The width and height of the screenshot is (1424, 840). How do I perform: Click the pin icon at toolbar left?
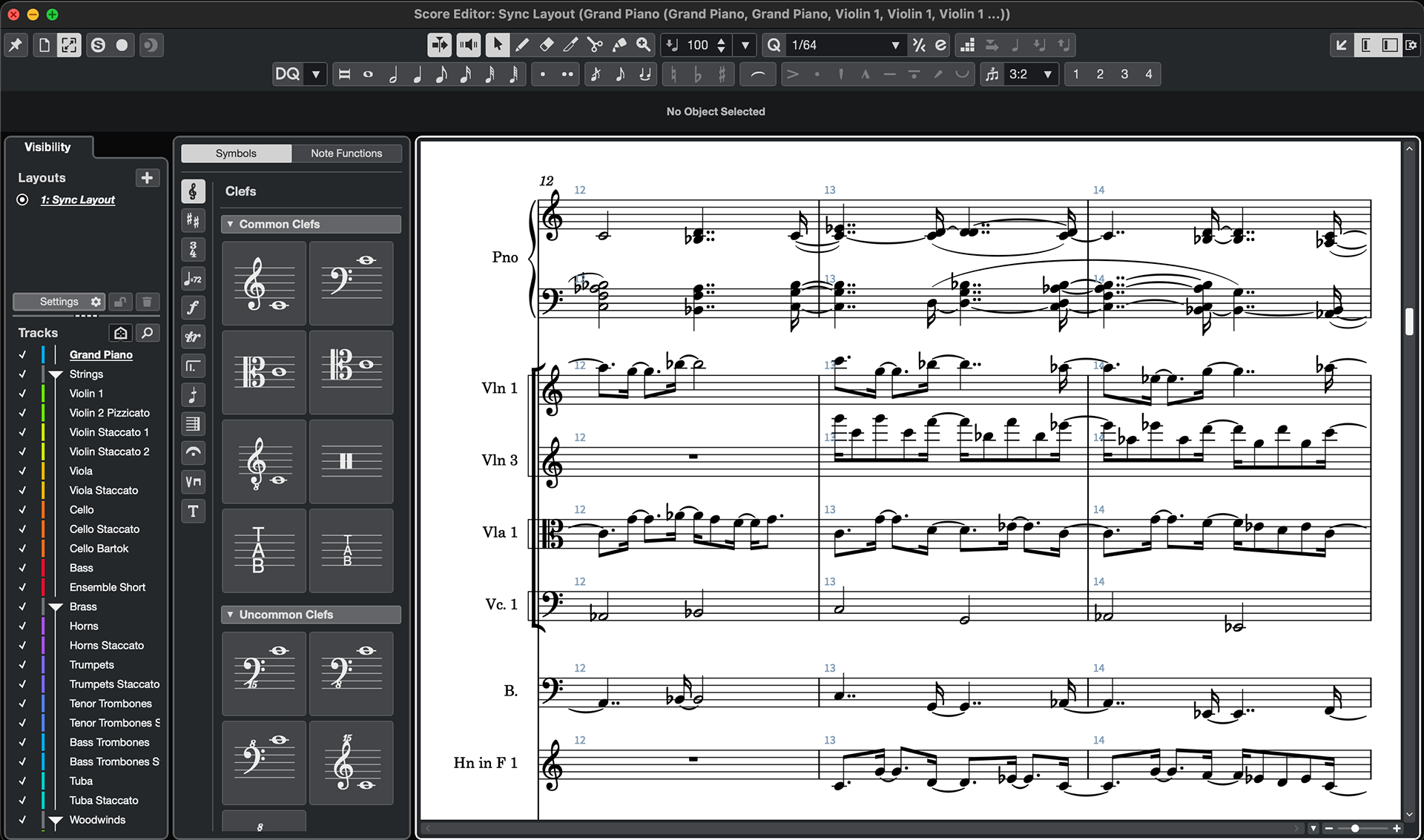tap(15, 45)
